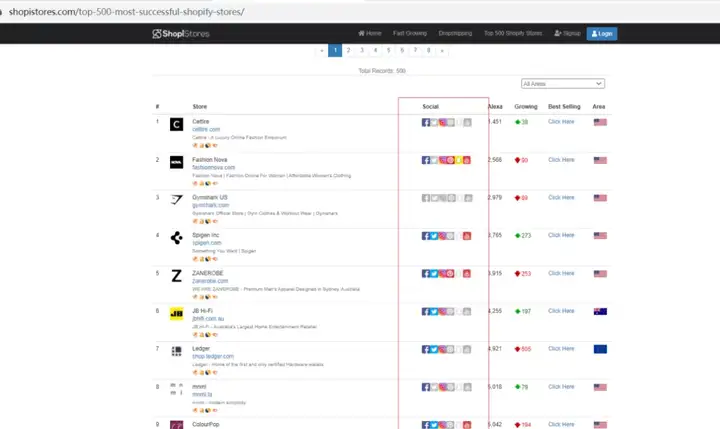This screenshot has width=720, height=429.
Task: Click the Growing column header
Action: [x=526, y=107]
